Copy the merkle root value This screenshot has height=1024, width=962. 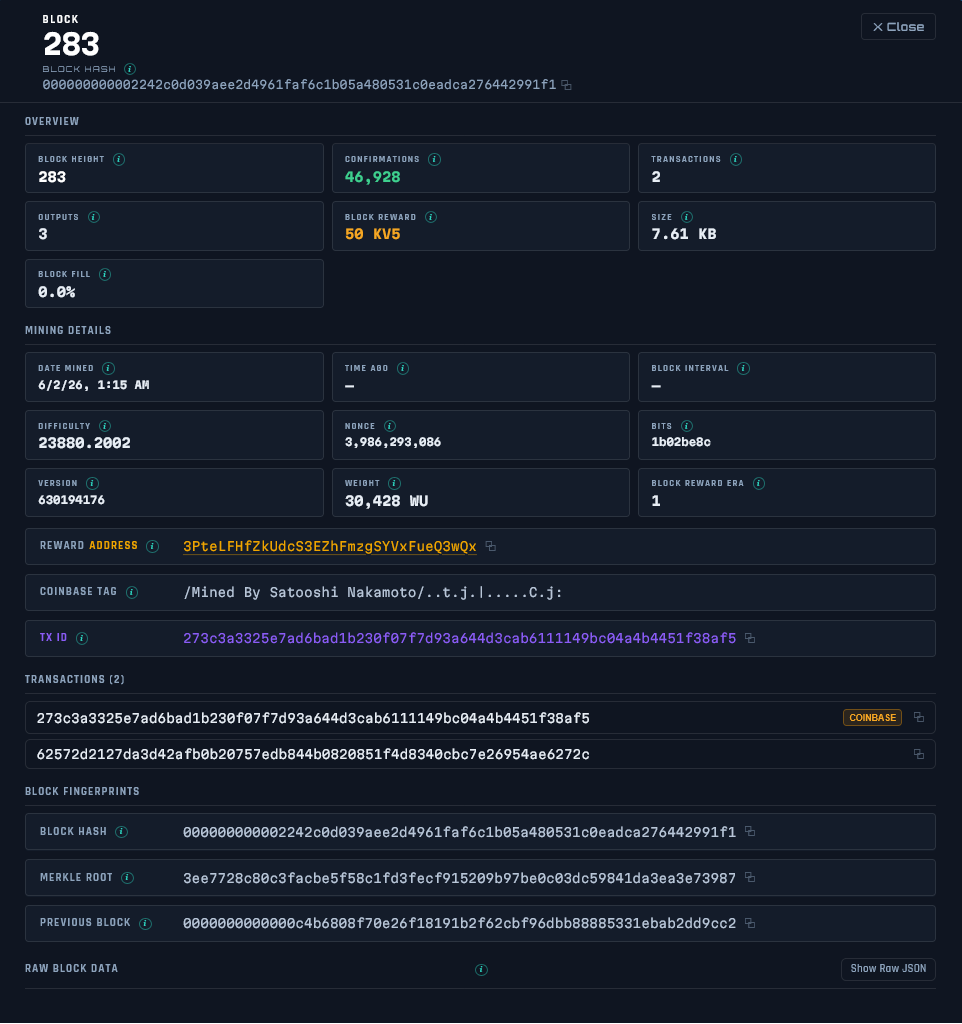click(750, 878)
